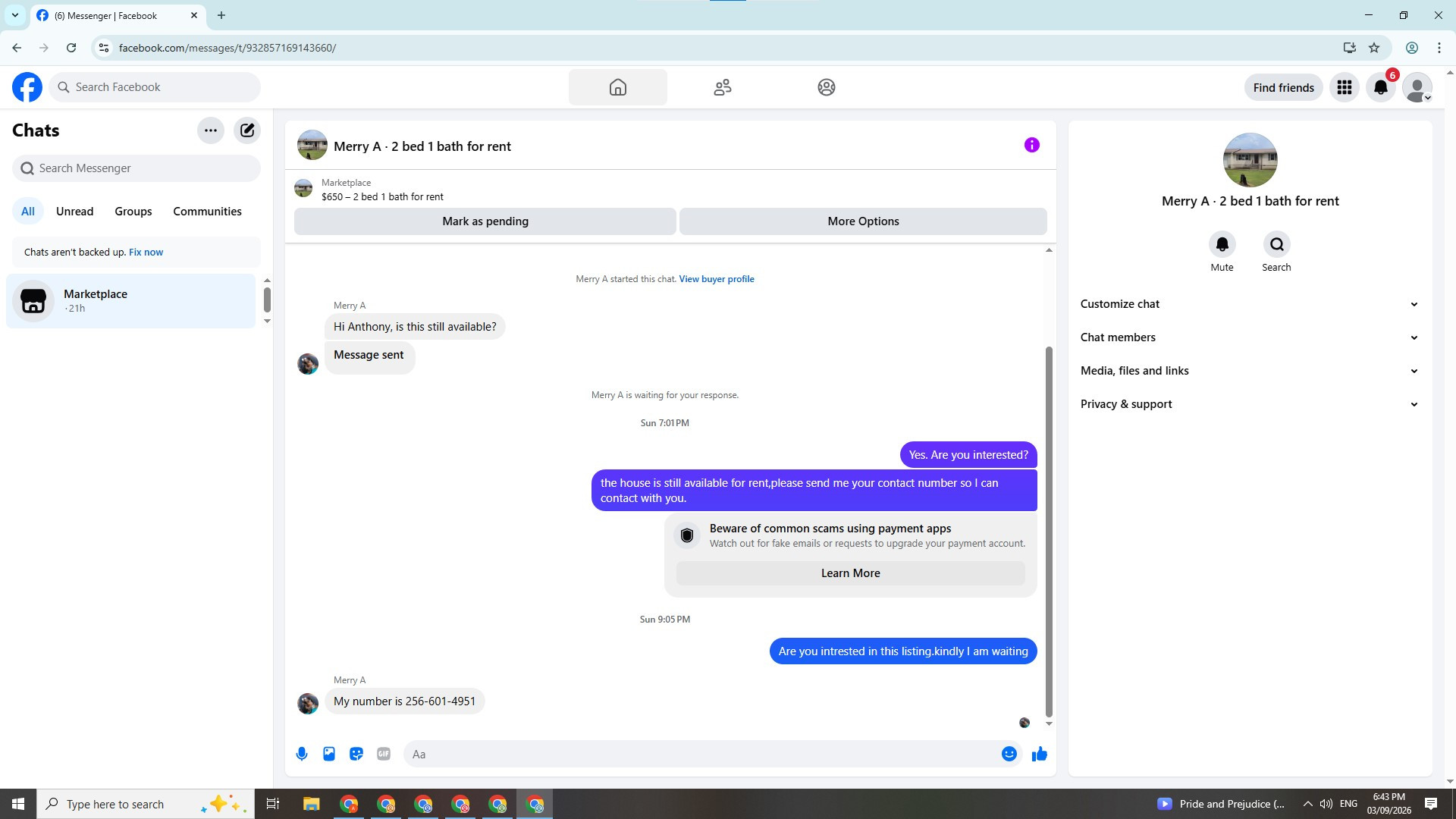This screenshot has height=819, width=1456.
Task: Open Facebook menu grid icon
Action: [1344, 88]
